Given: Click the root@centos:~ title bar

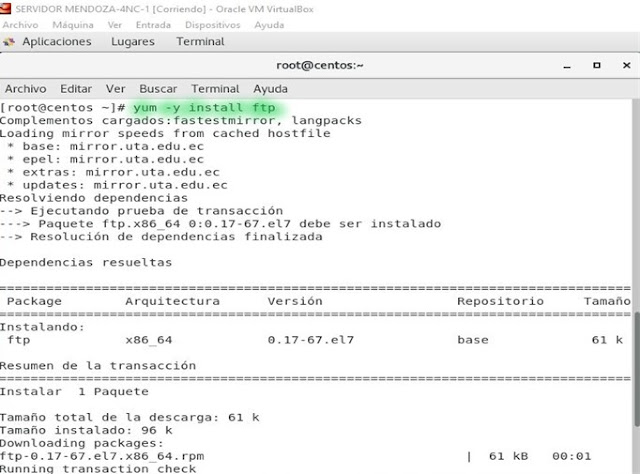Looking at the screenshot, I should [x=320, y=65].
